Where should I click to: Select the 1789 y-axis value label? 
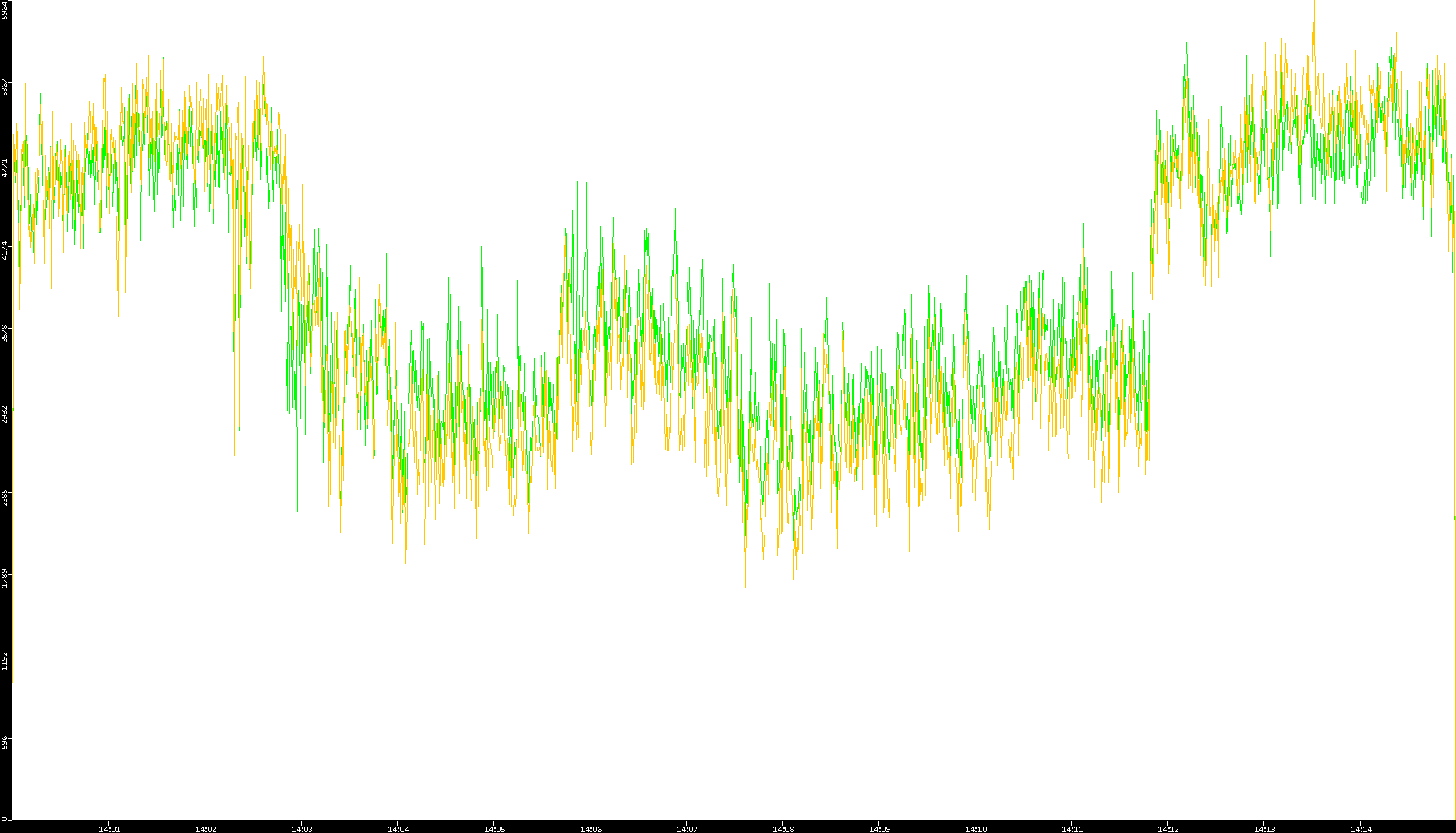tap(6, 578)
